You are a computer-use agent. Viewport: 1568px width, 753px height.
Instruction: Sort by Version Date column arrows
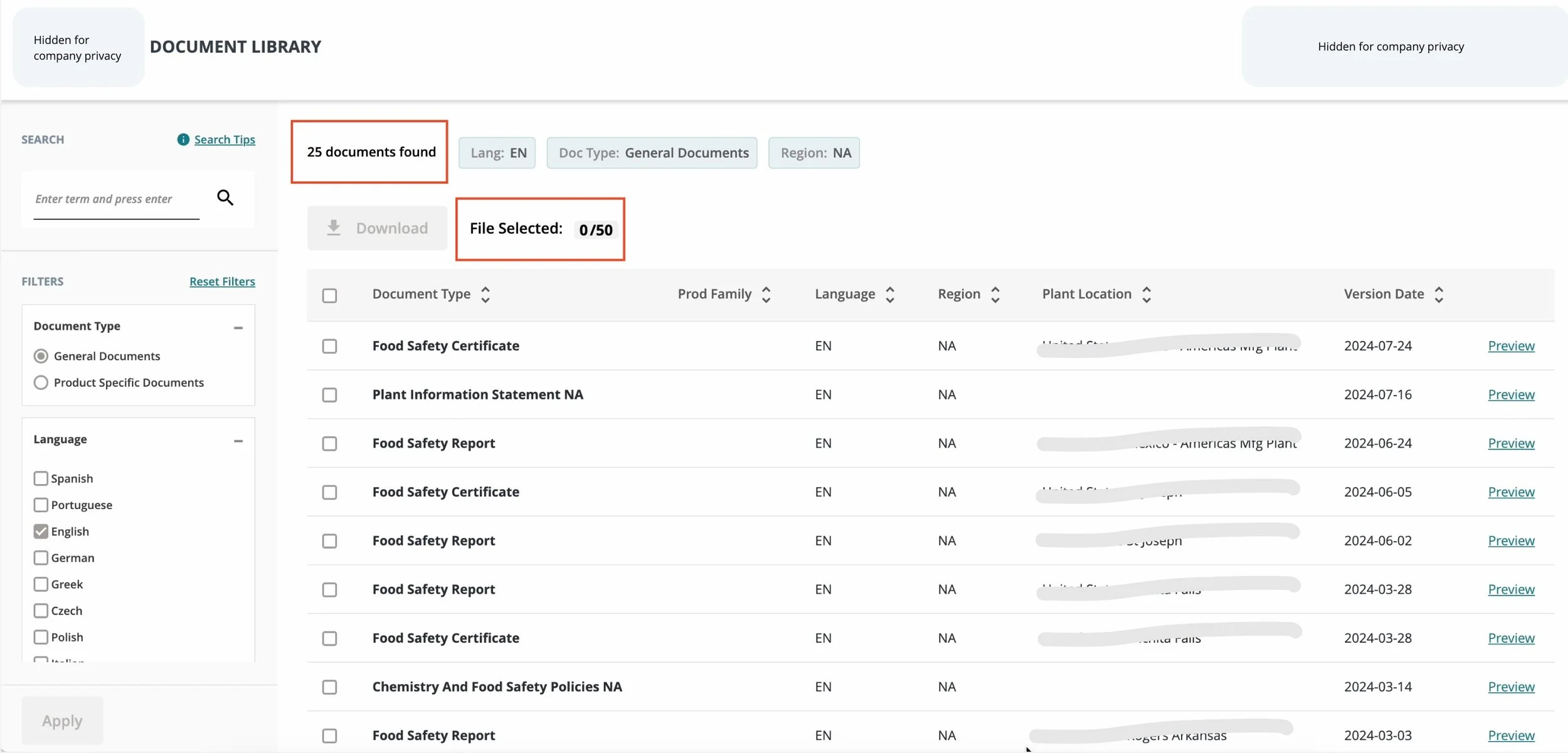click(x=1439, y=295)
